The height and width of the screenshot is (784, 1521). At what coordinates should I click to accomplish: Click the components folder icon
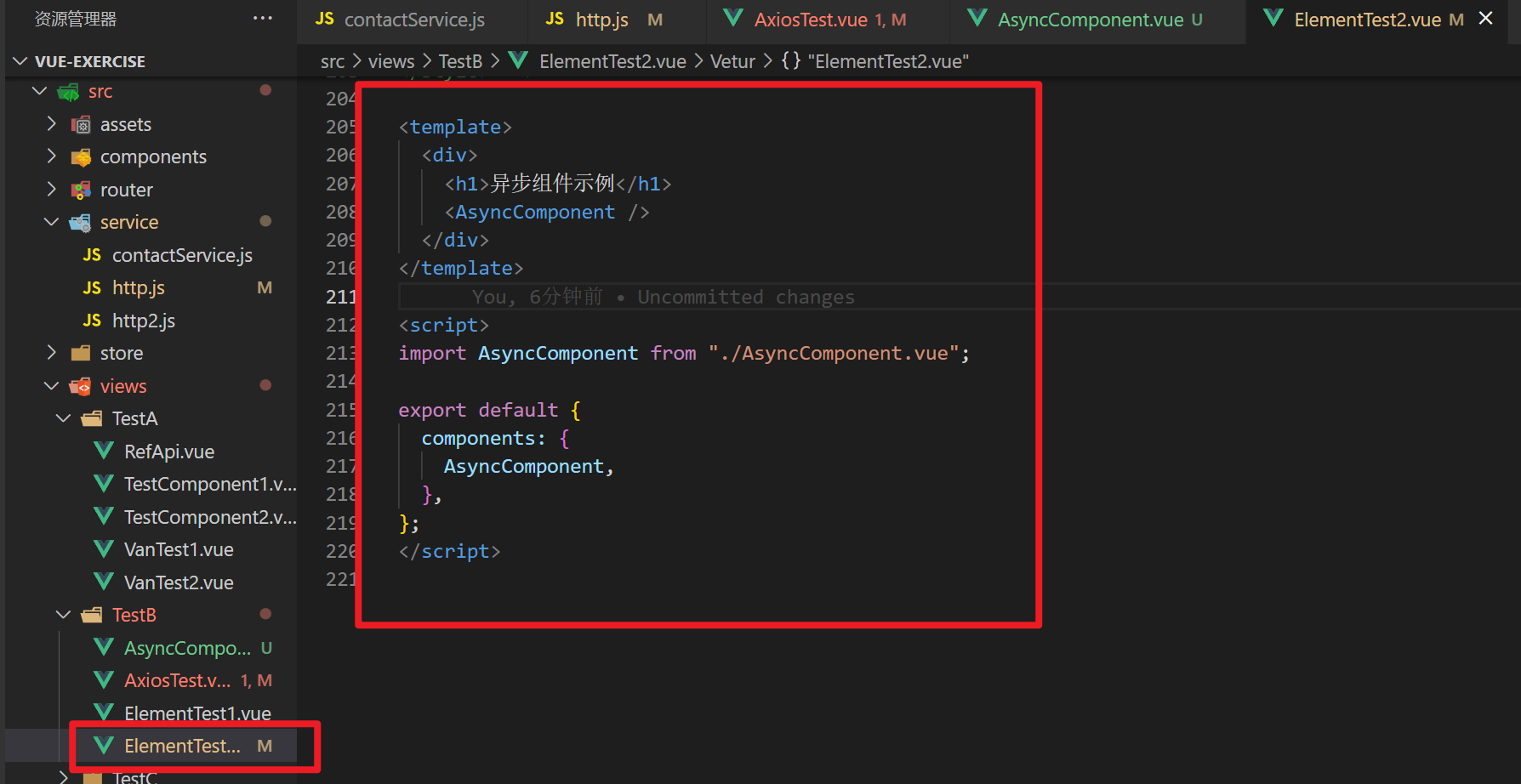coord(81,157)
